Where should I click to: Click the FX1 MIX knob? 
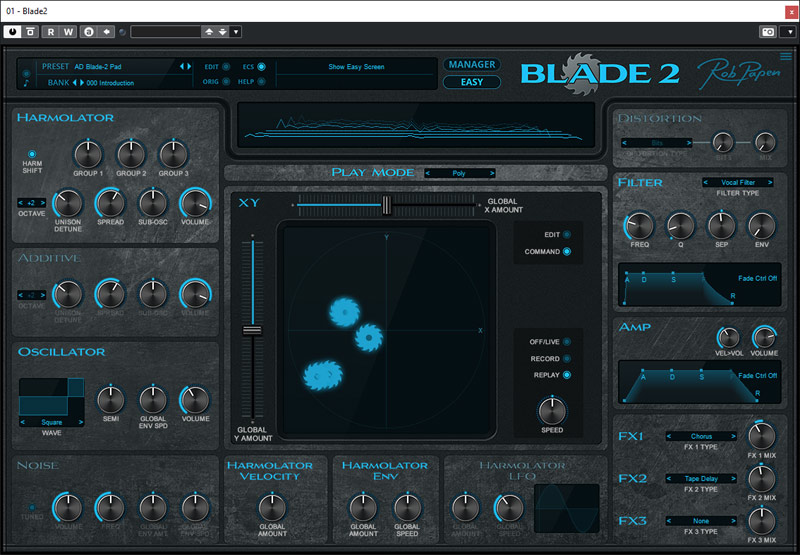tap(761, 436)
